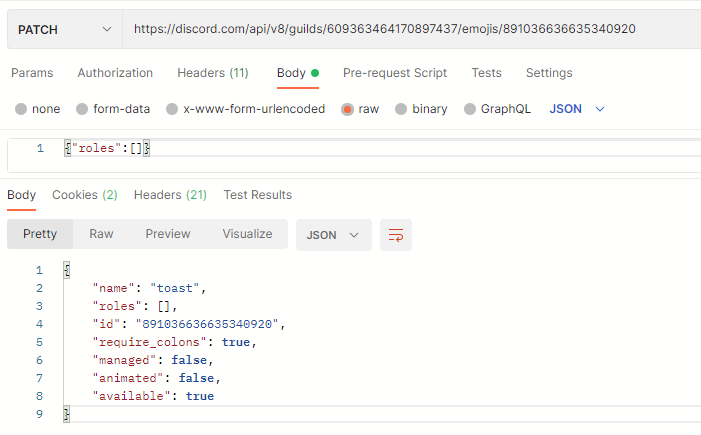
Task: Click the "require_colons" key
Action: [x=149, y=342]
